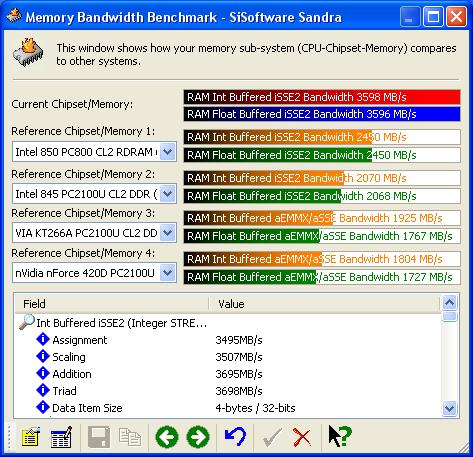Click the orange Int Bandwidth 1804 MB/s bar
The image size is (473, 457).
coord(322,259)
